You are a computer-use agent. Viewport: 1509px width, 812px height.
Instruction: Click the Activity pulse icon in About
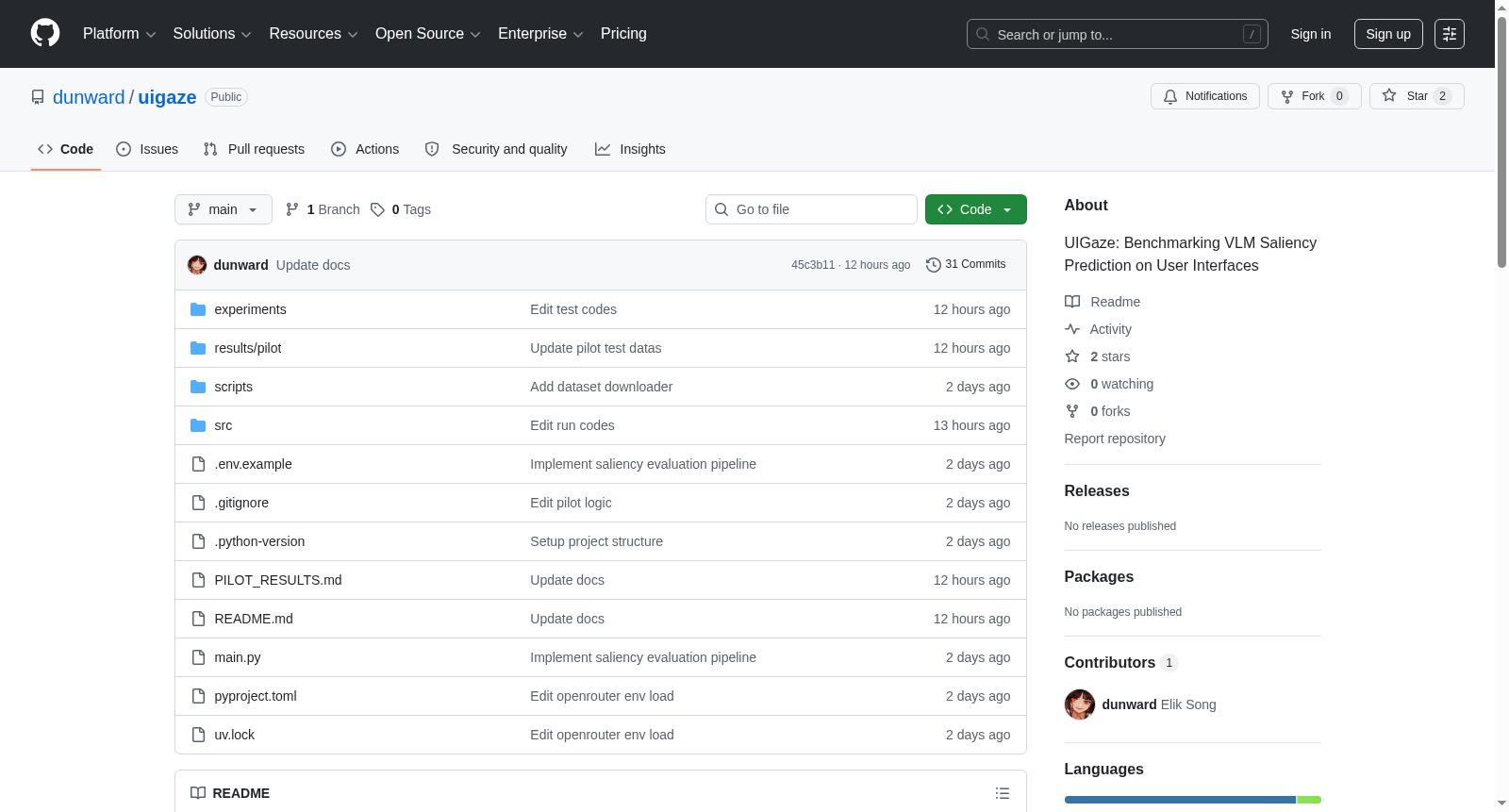point(1072,329)
